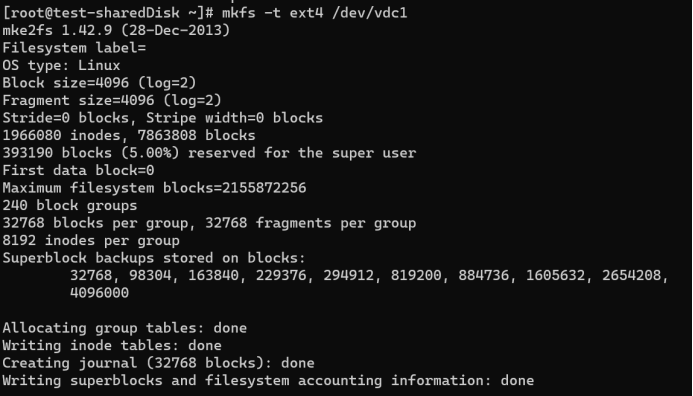Click the 240 block groups line
This screenshot has width=693, height=396.
coord(70,206)
